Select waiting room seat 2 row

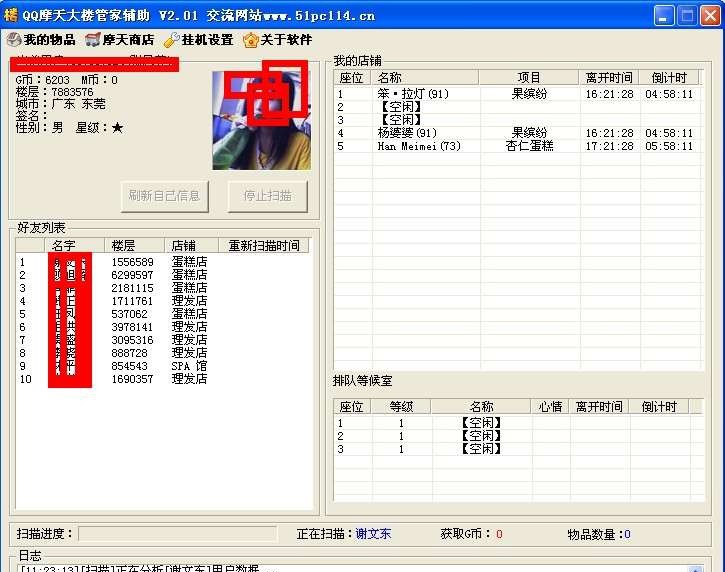[x=518, y=436]
